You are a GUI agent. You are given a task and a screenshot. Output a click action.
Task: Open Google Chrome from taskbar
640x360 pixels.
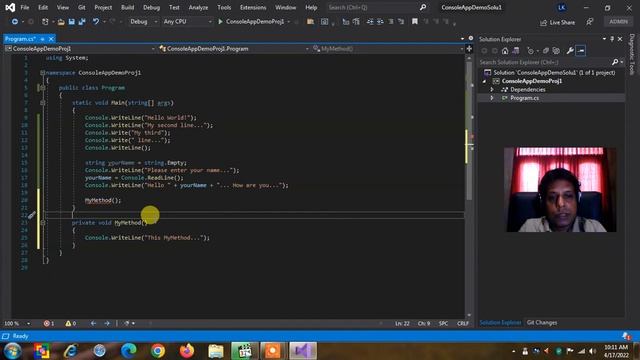point(158,351)
